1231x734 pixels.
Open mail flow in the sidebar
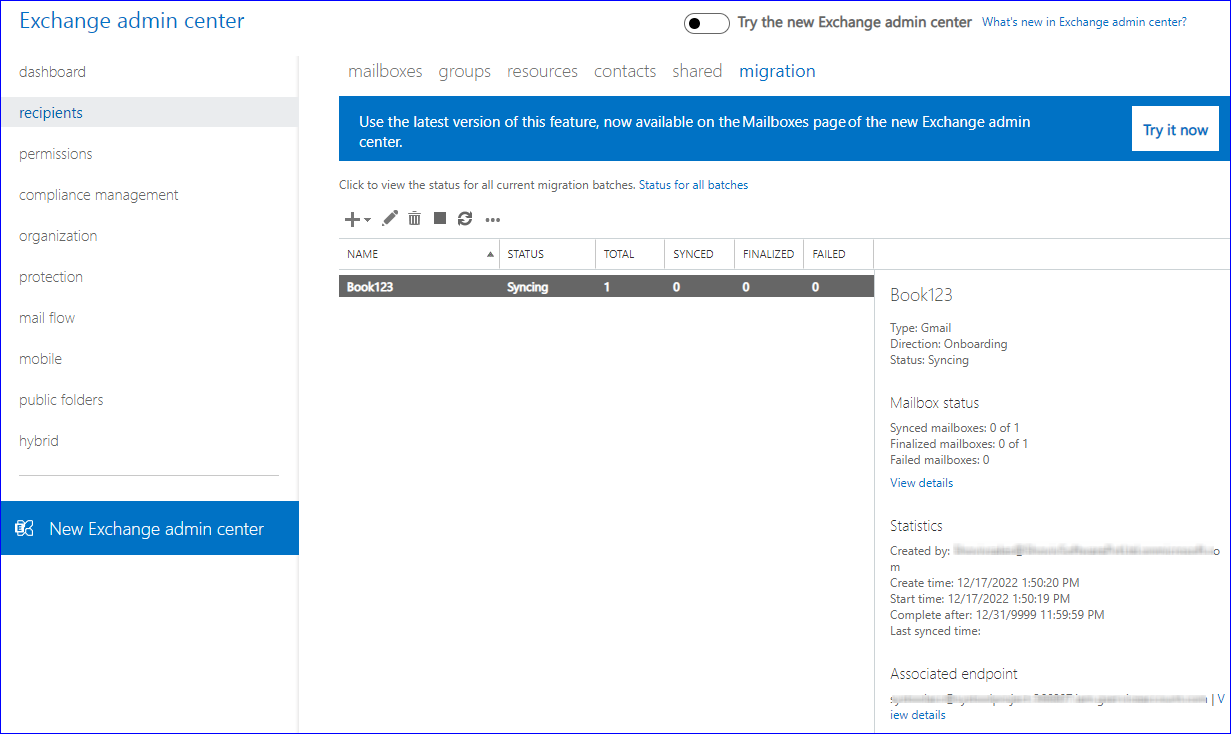47,318
